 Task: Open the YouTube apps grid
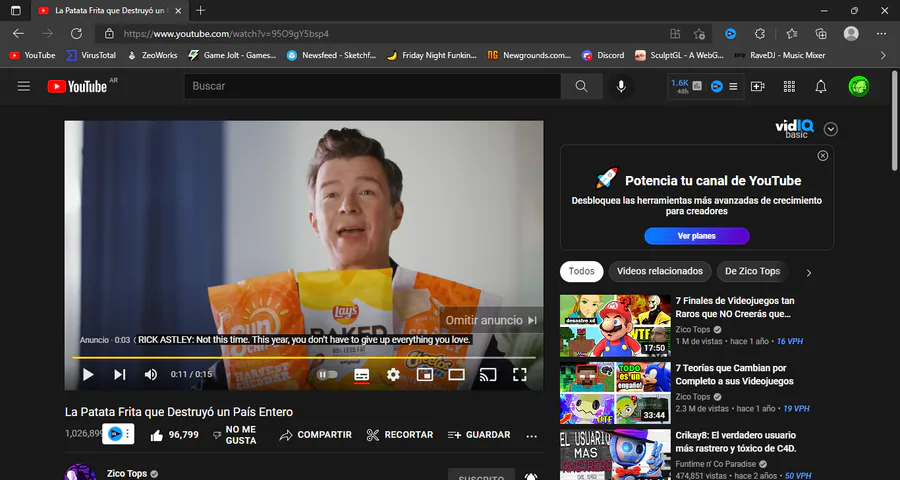pyautogui.click(x=789, y=86)
